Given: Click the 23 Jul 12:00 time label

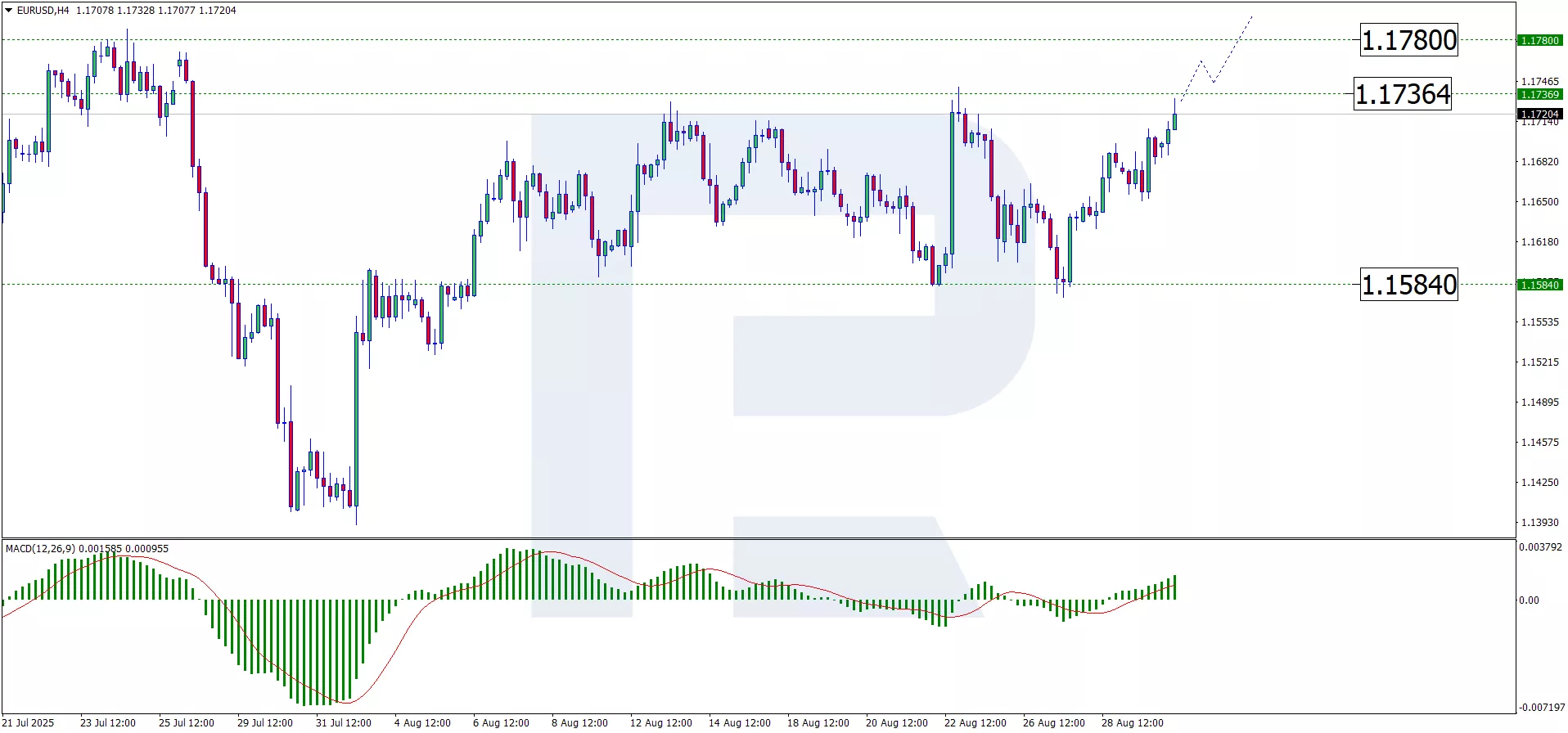Looking at the screenshot, I should 108,723.
